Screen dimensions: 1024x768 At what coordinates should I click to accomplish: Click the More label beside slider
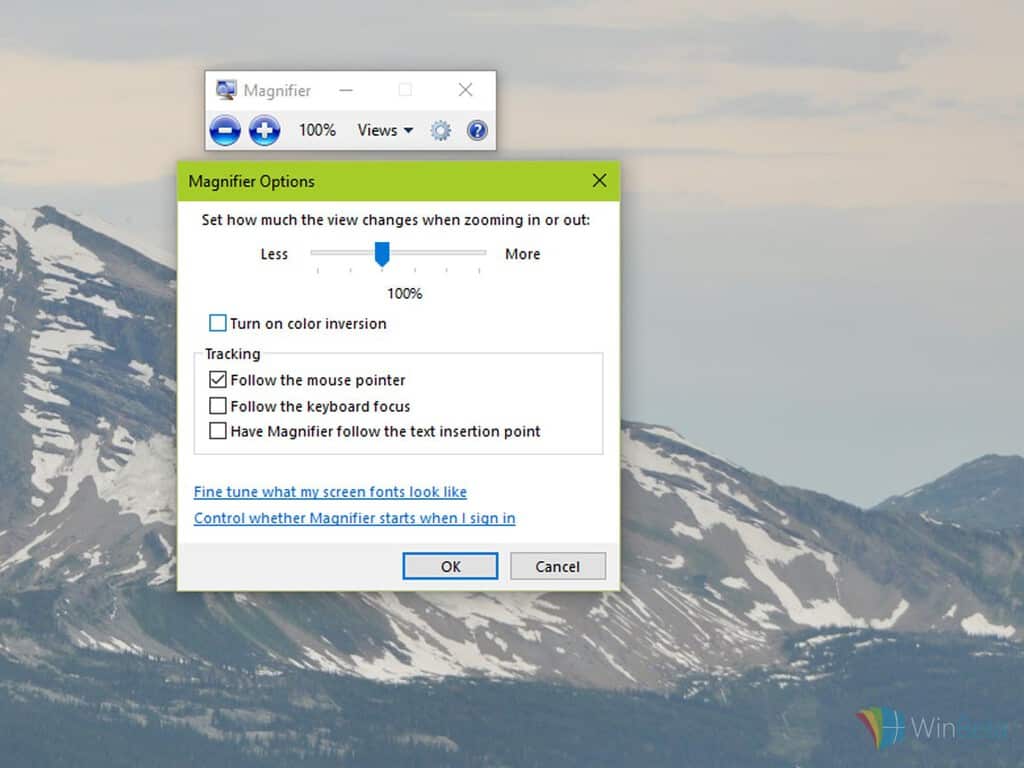(522, 254)
